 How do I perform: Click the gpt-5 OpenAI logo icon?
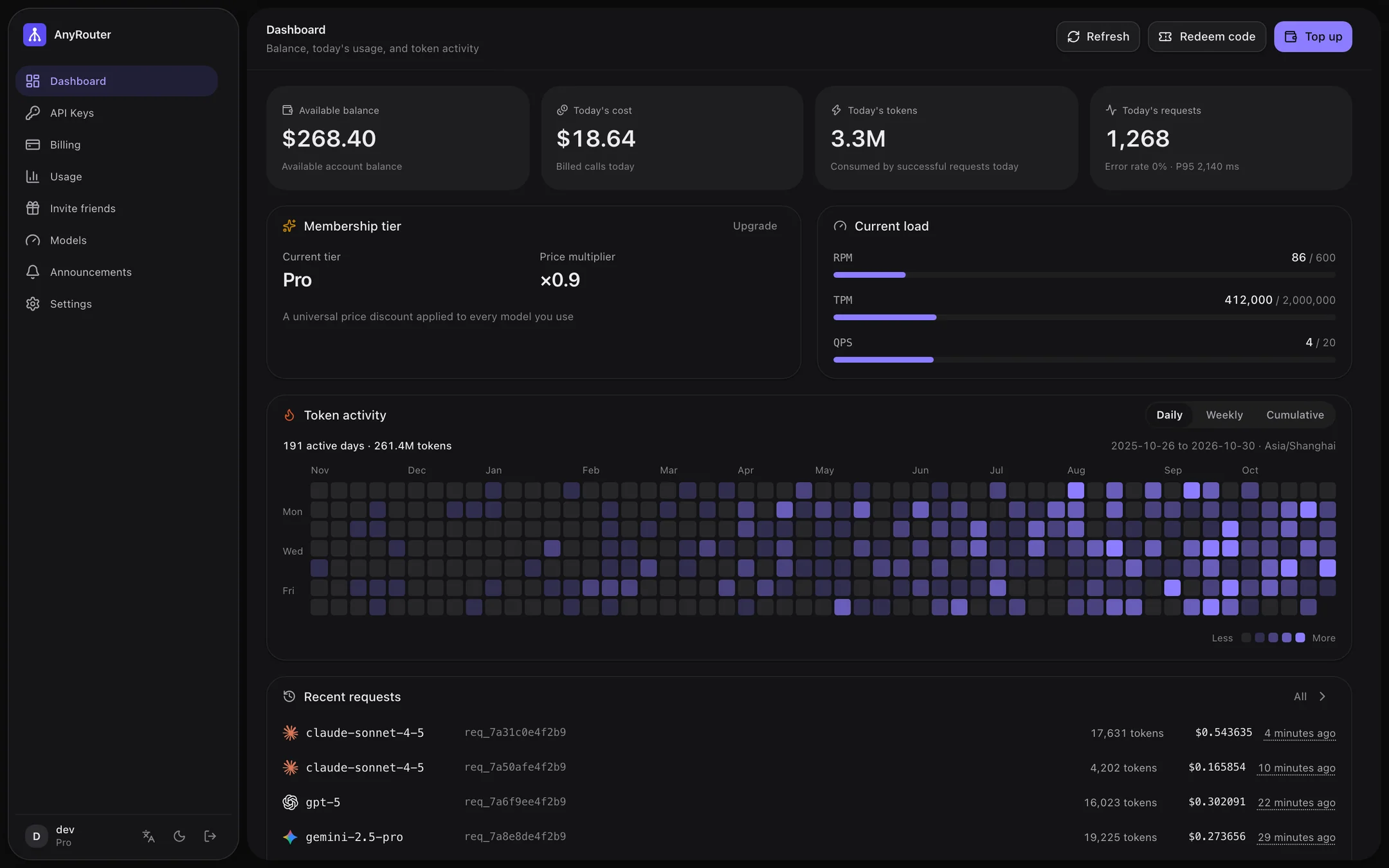[290, 802]
